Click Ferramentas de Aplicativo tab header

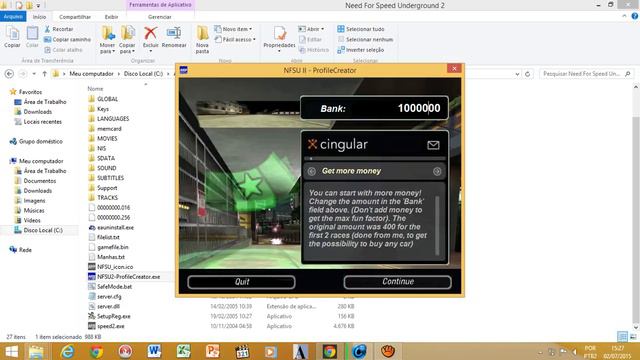(160, 5)
